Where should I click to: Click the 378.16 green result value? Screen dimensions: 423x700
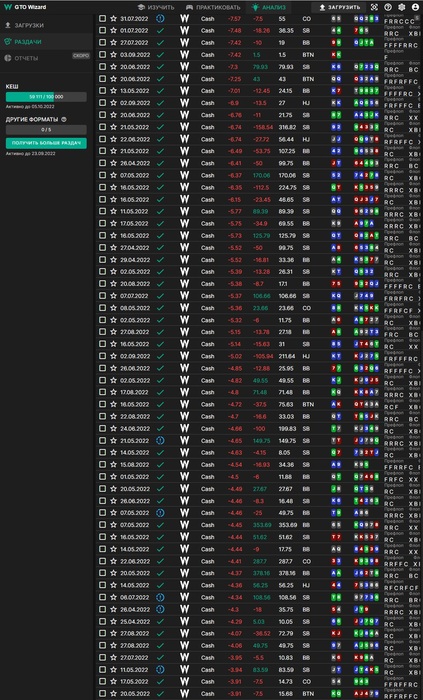click(x=261, y=573)
